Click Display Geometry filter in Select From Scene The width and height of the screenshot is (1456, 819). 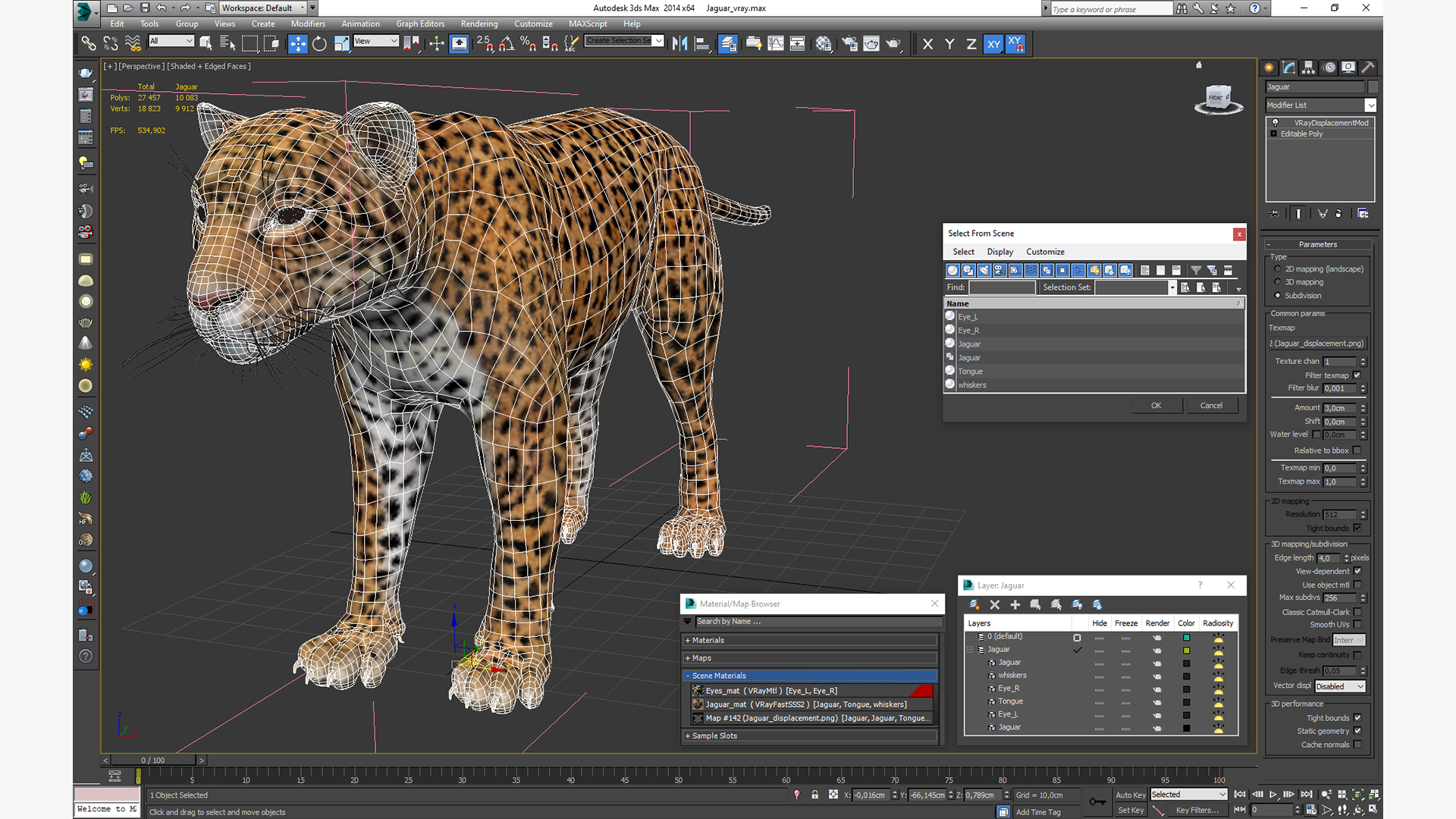point(952,270)
